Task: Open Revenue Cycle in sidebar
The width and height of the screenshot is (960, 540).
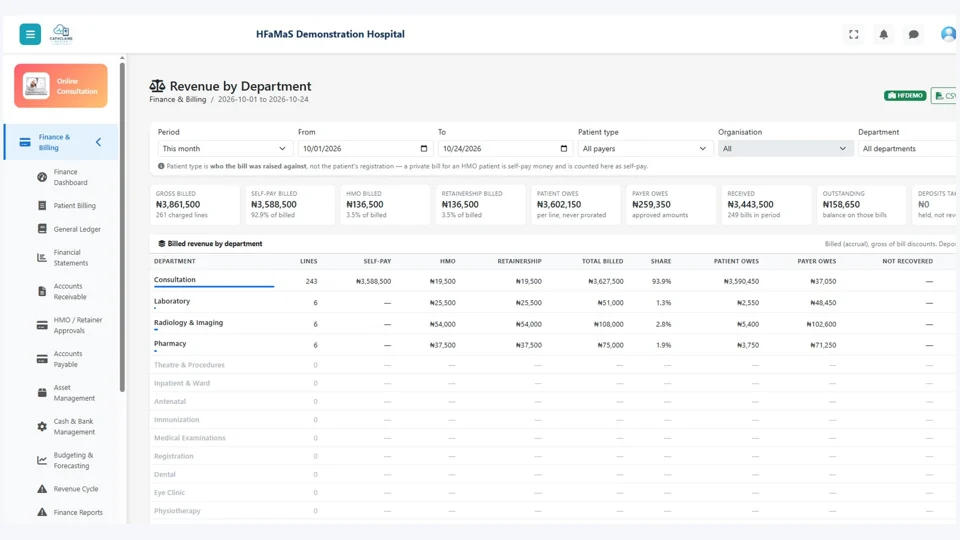Action: [x=75, y=489]
